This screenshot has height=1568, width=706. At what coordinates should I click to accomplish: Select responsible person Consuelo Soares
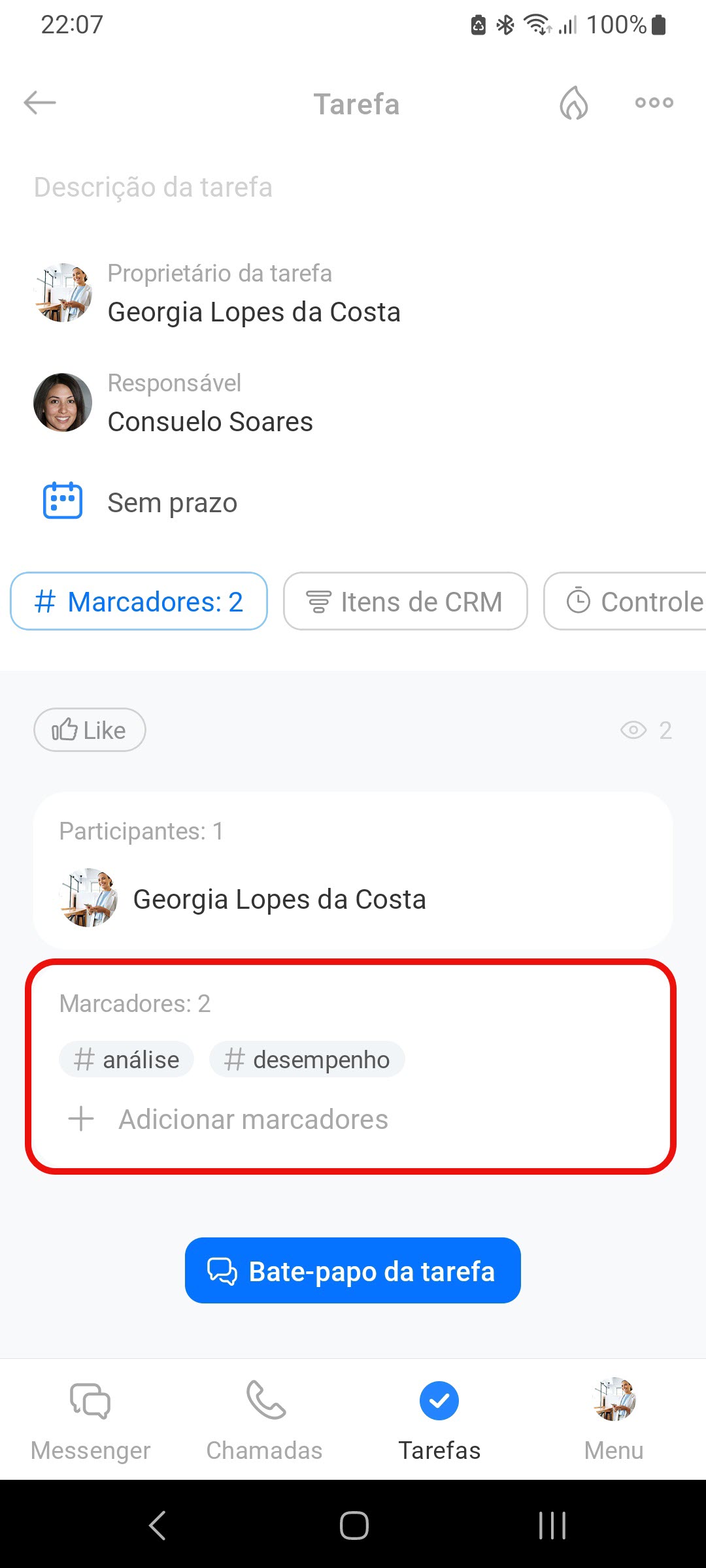(x=210, y=421)
